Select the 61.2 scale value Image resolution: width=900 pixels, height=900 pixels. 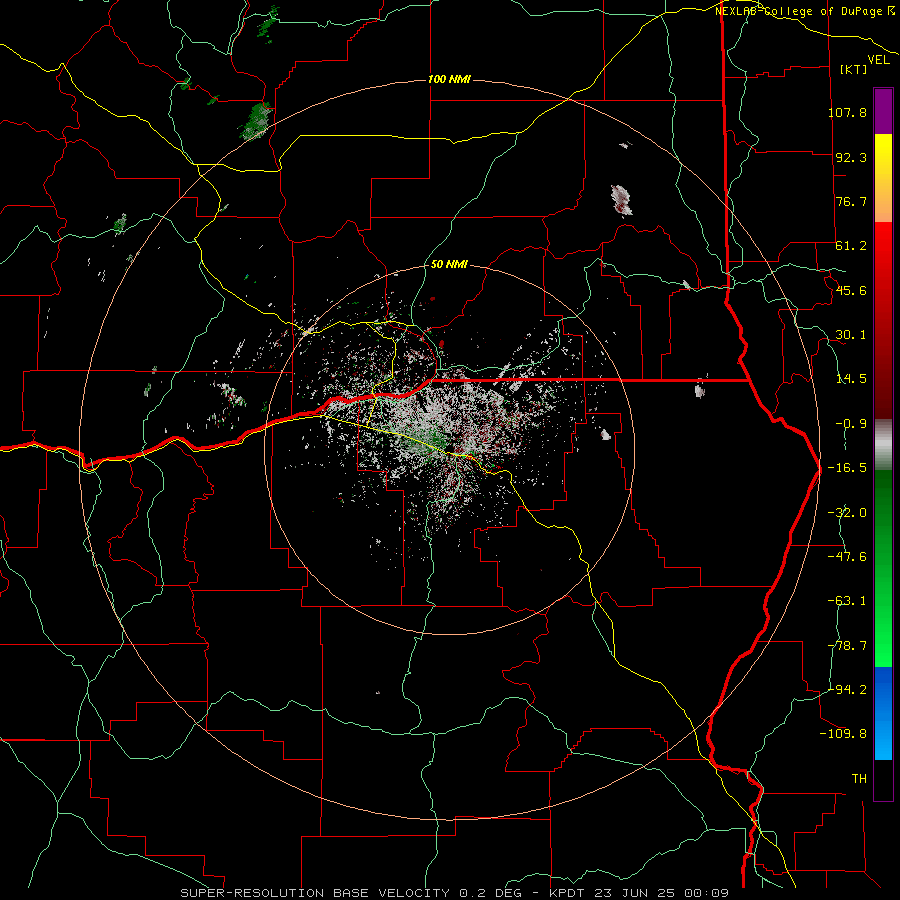point(851,246)
